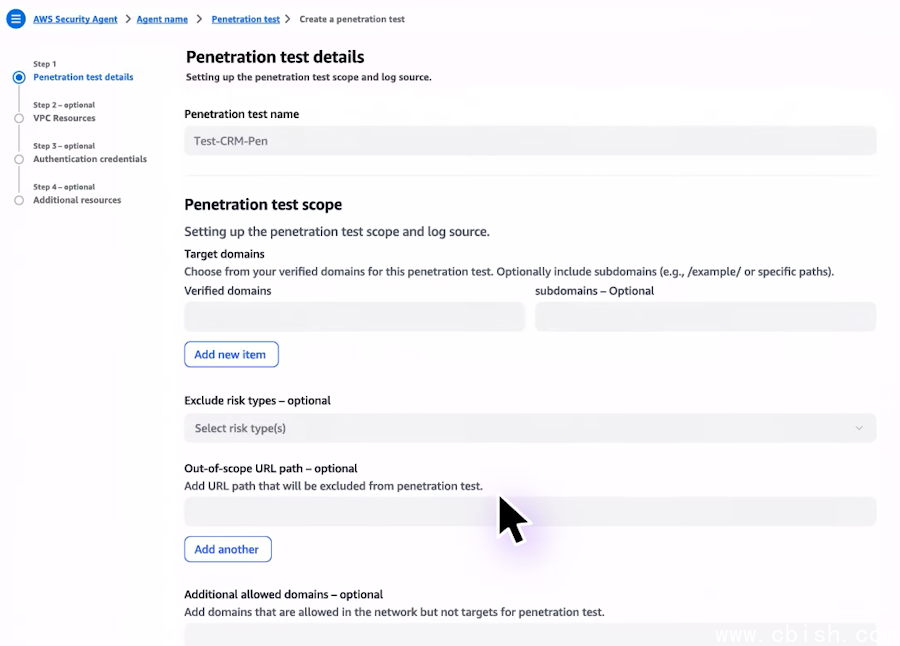Select the Step 3 Authentication credentials circle

click(19, 159)
